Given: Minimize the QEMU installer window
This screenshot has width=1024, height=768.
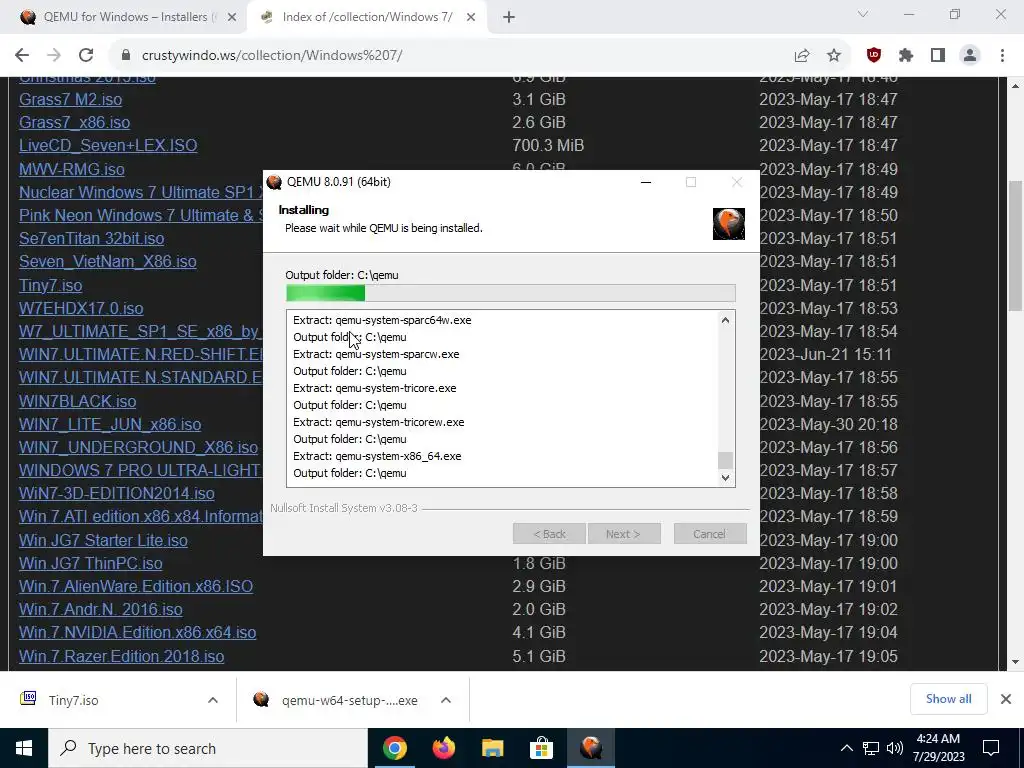Looking at the screenshot, I should click(646, 182).
